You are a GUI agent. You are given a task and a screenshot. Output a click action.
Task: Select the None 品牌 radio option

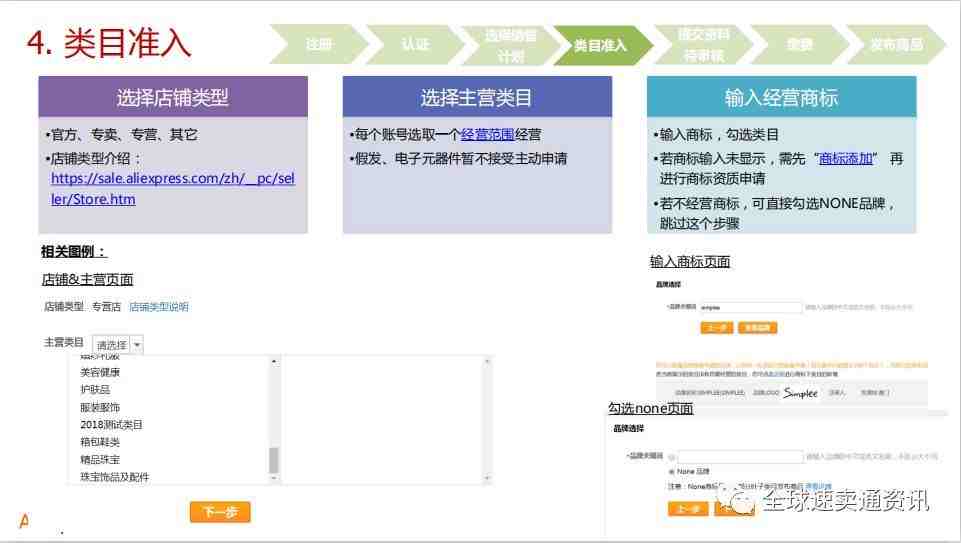click(x=672, y=471)
